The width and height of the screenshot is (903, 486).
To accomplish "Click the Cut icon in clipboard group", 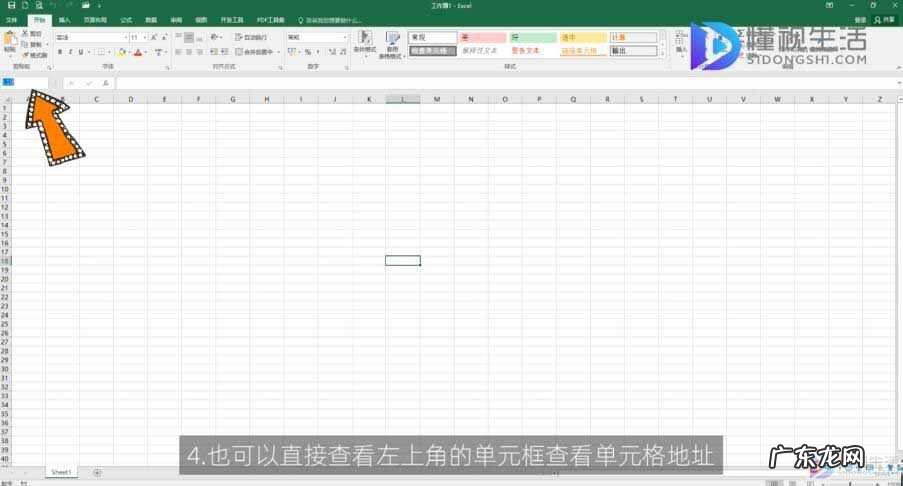I will (x=25, y=34).
